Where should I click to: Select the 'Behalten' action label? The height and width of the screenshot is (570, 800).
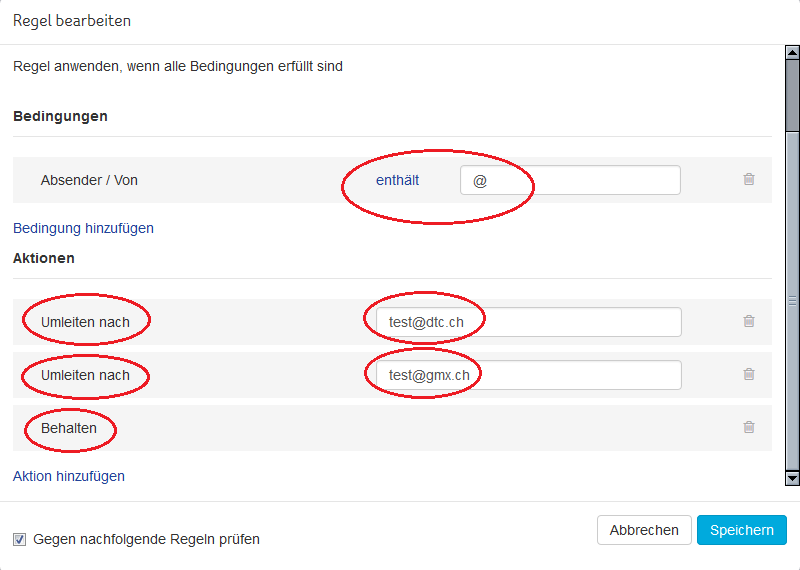[69, 428]
